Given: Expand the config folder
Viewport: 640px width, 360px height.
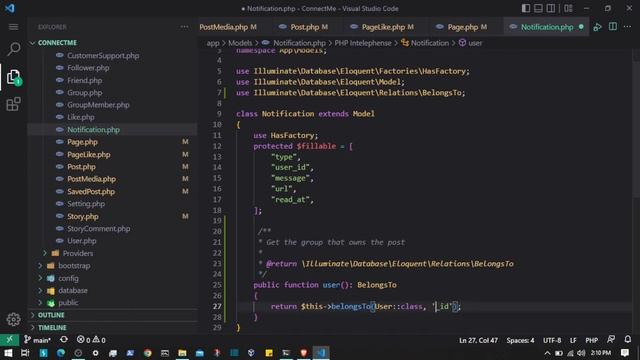Looking at the screenshot, I should [68, 278].
